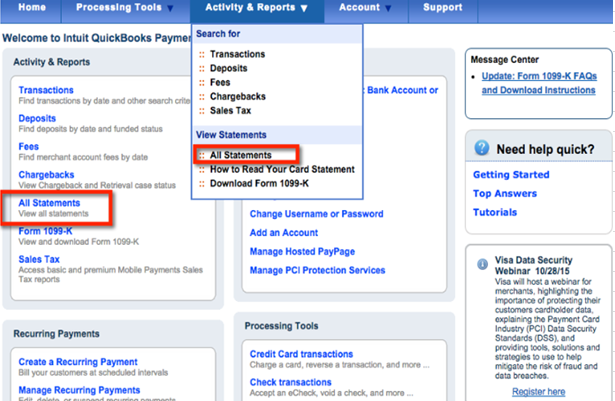Click 'Find deposits by date and funded status' text
Screen dimensions: 615x401
(x=90, y=129)
